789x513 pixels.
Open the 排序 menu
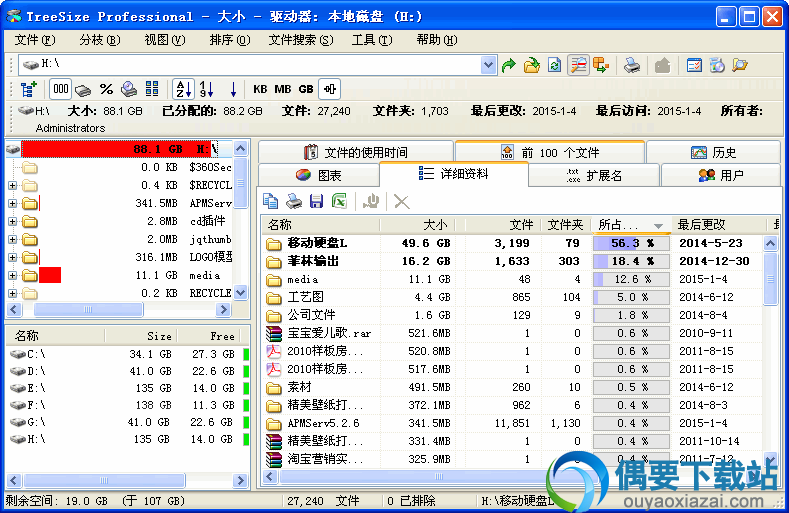point(229,40)
